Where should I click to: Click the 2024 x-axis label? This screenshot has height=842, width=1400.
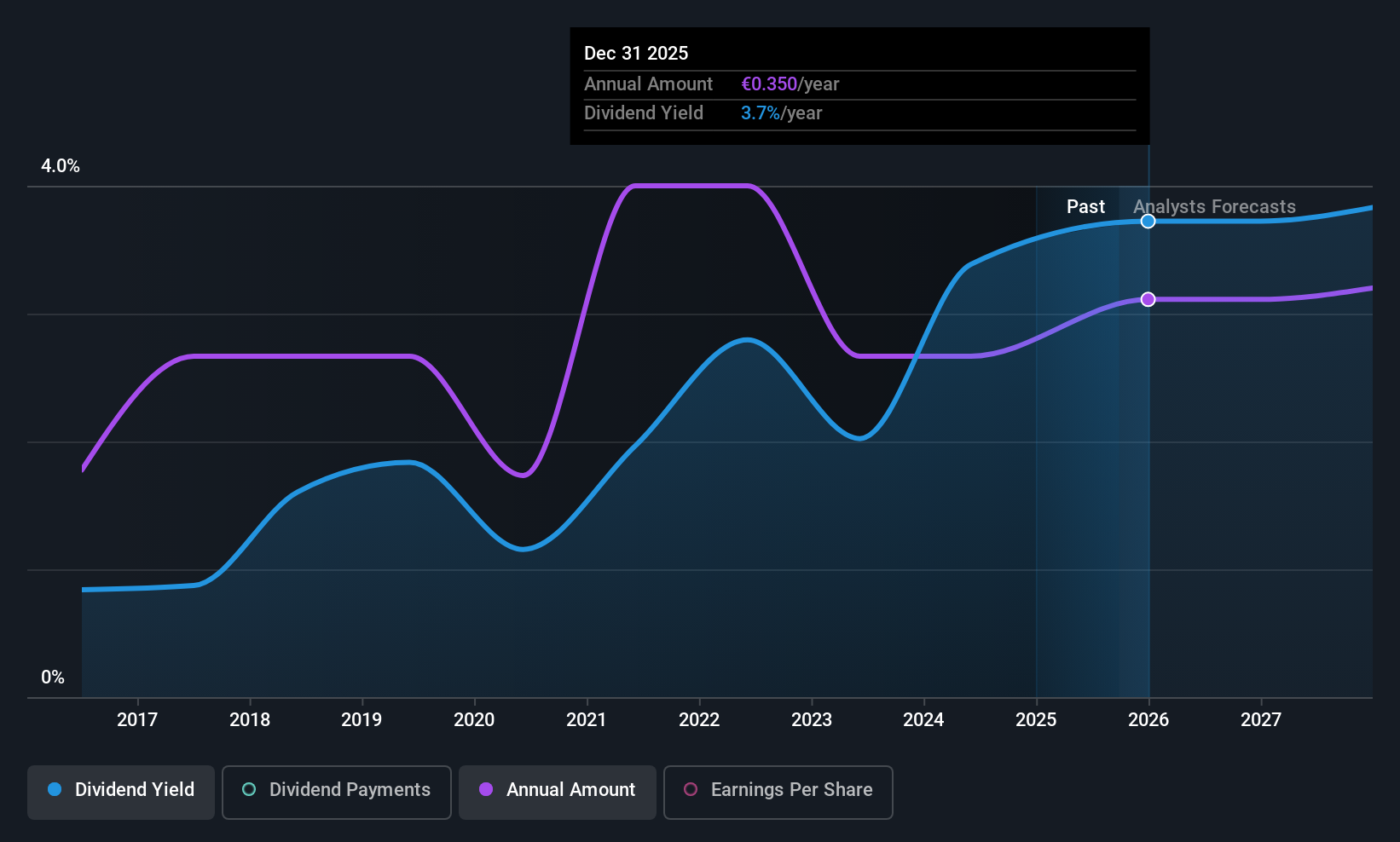click(923, 720)
